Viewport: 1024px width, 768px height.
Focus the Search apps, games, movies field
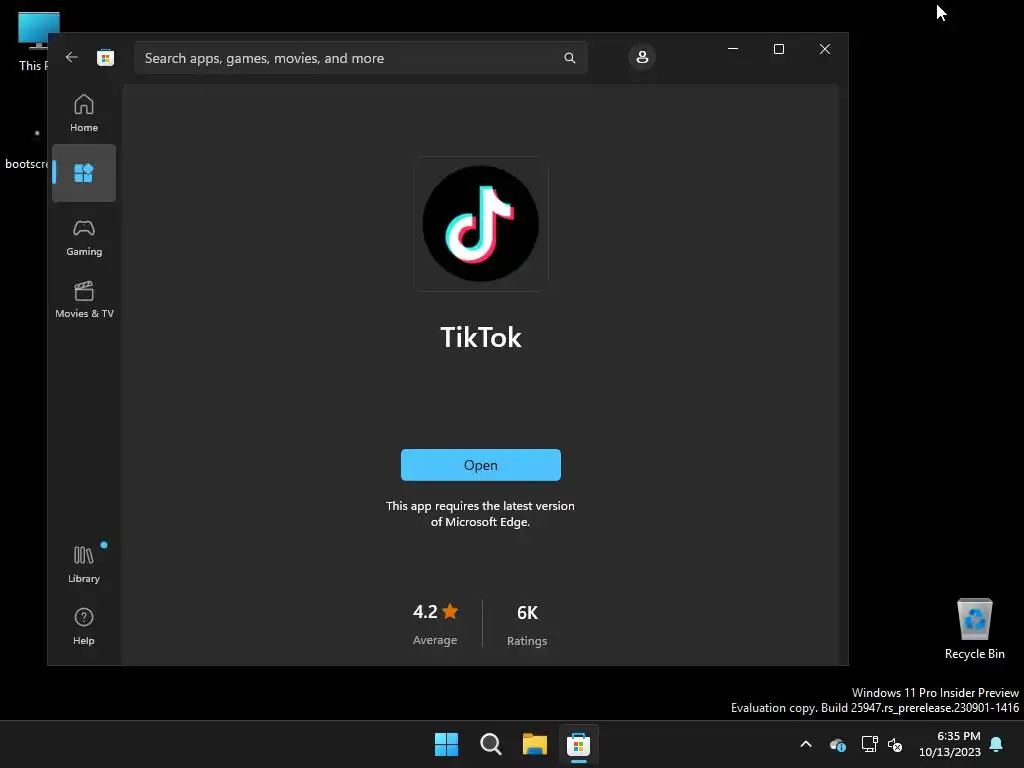(360, 58)
